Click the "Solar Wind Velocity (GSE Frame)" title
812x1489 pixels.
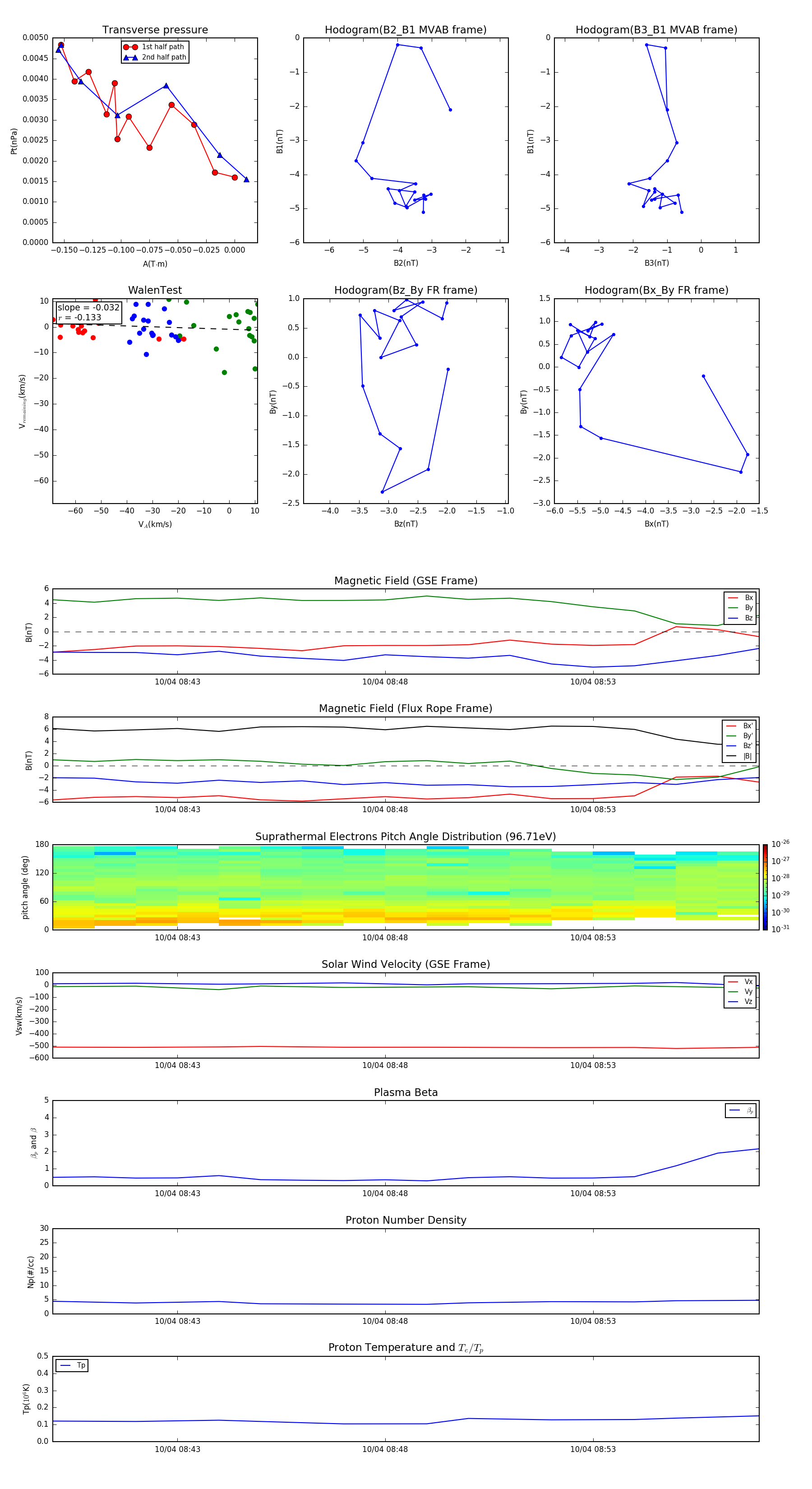point(406,965)
